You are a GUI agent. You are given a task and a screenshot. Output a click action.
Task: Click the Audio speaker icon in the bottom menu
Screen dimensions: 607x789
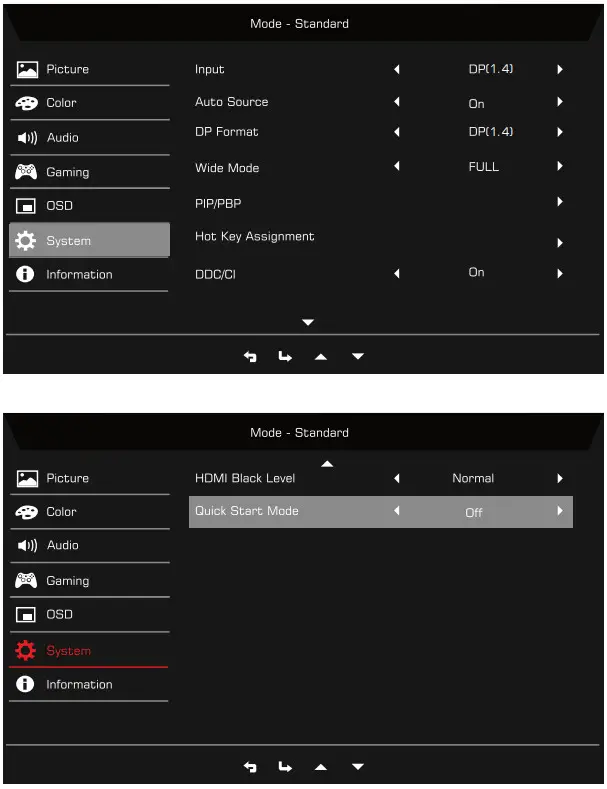click(x=27, y=545)
